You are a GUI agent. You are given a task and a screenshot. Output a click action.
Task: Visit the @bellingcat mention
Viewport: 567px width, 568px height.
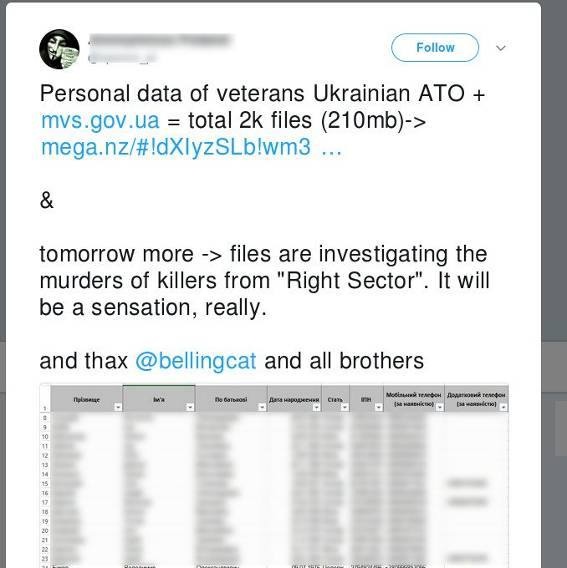[196, 361]
